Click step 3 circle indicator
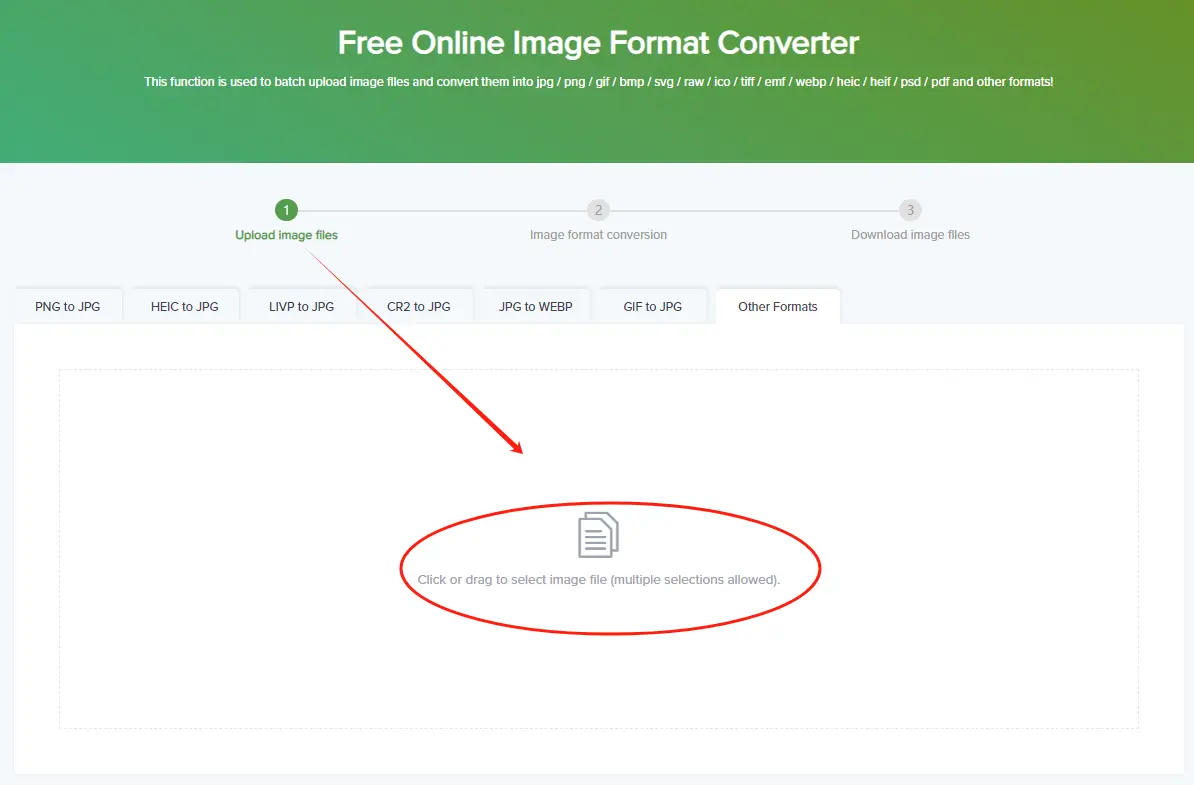Viewport: 1194px width, 785px height. tap(910, 210)
